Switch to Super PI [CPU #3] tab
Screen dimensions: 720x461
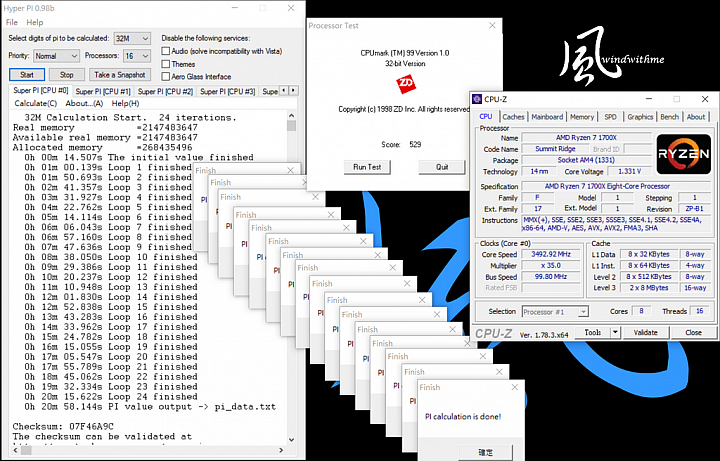click(227, 91)
